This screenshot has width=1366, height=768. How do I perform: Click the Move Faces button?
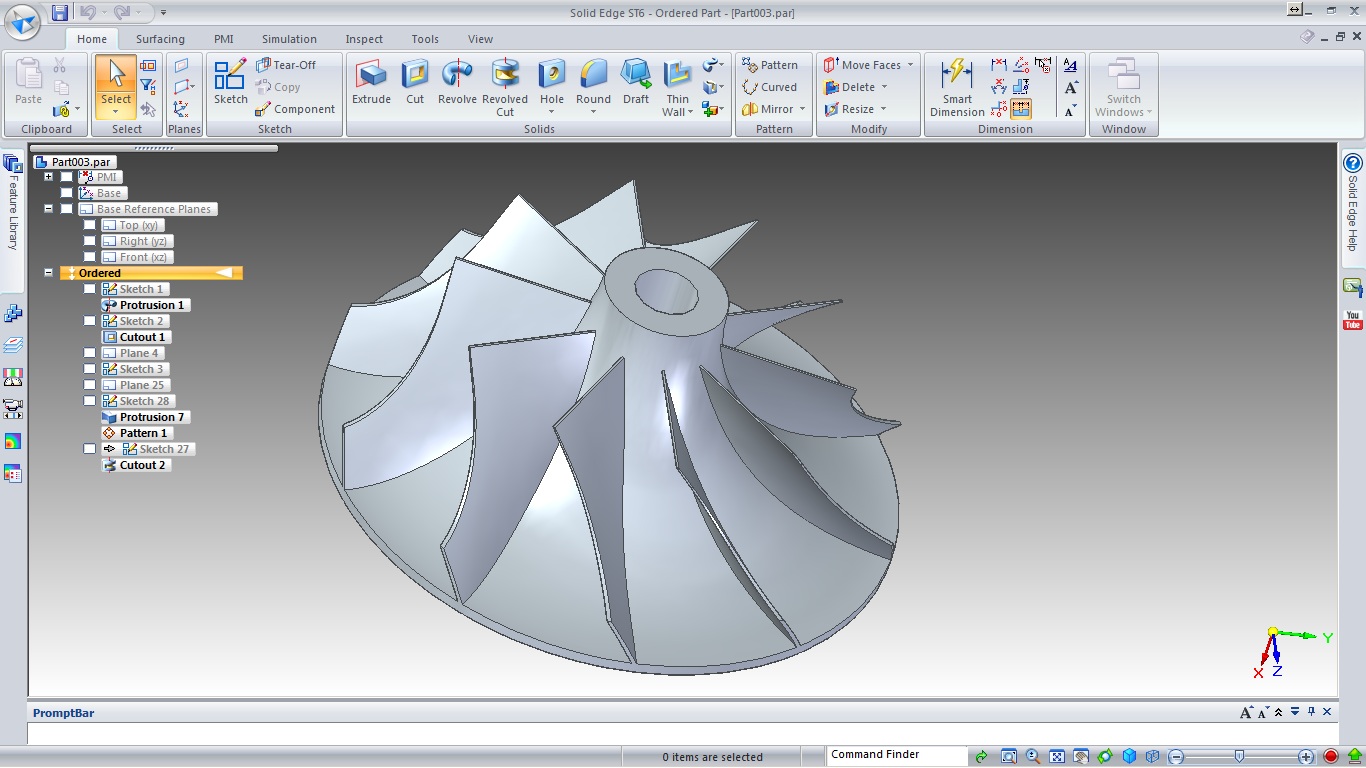[862, 65]
